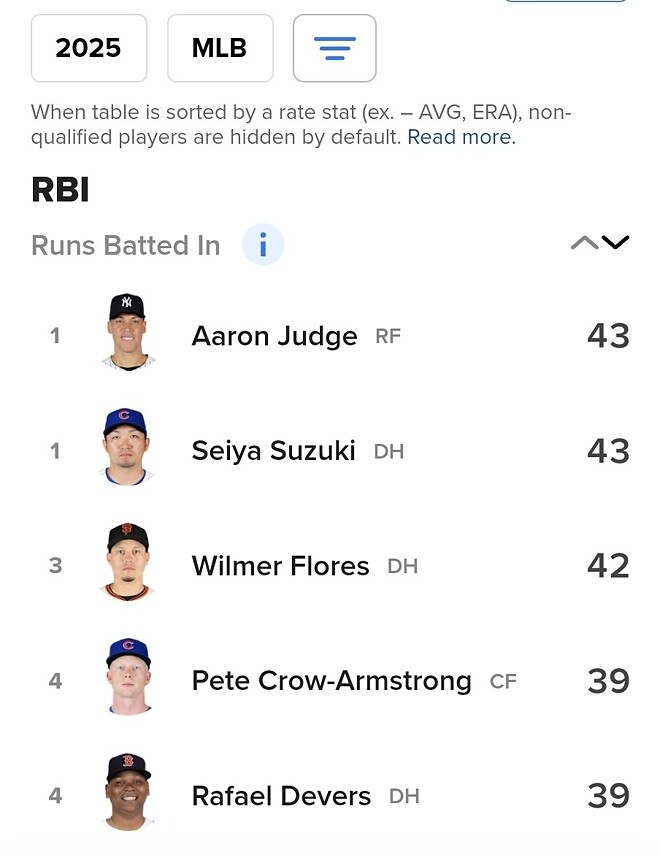Click the RBI info icon

(x=263, y=245)
